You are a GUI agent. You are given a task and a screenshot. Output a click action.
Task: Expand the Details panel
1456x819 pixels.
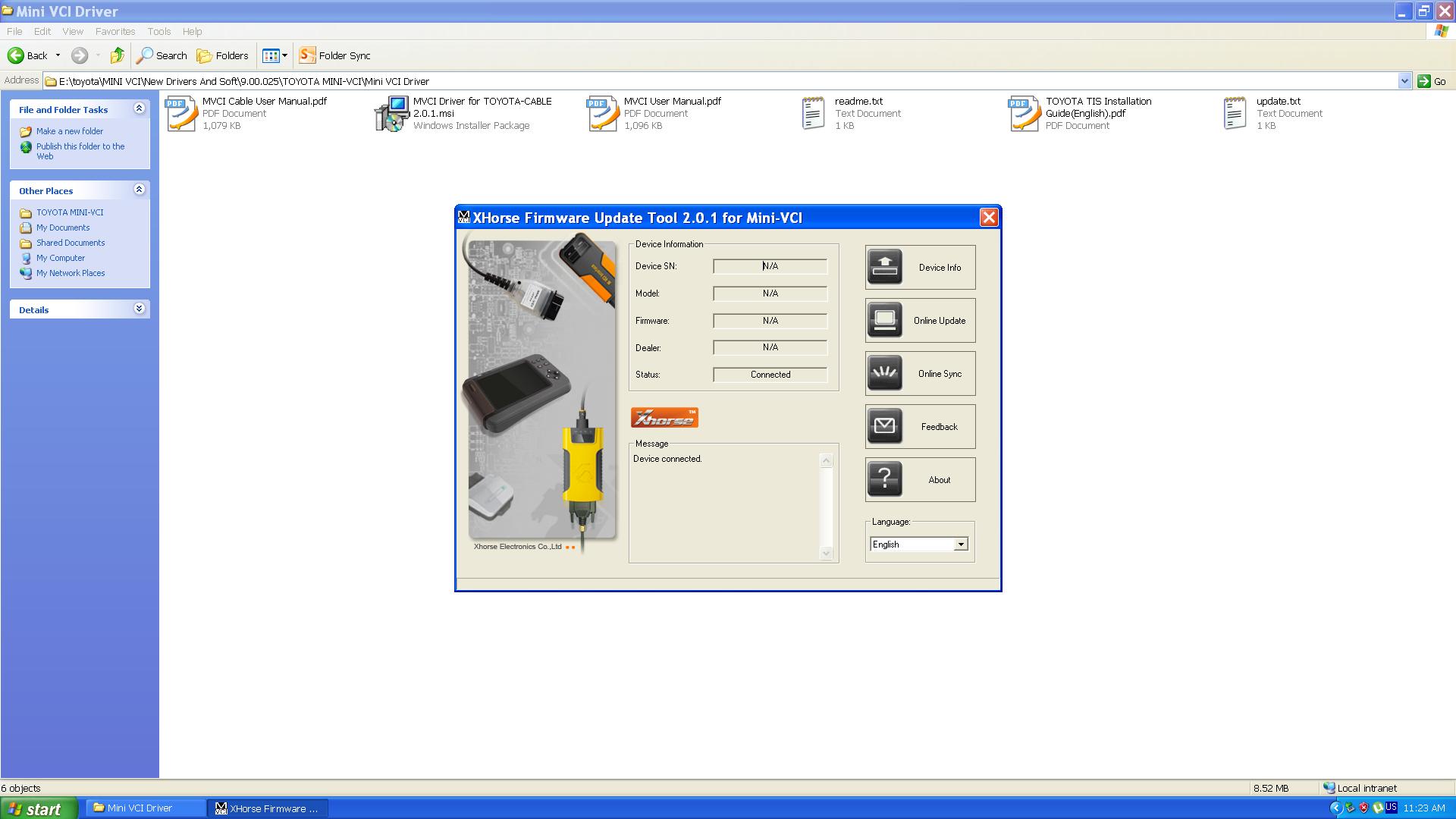(139, 309)
